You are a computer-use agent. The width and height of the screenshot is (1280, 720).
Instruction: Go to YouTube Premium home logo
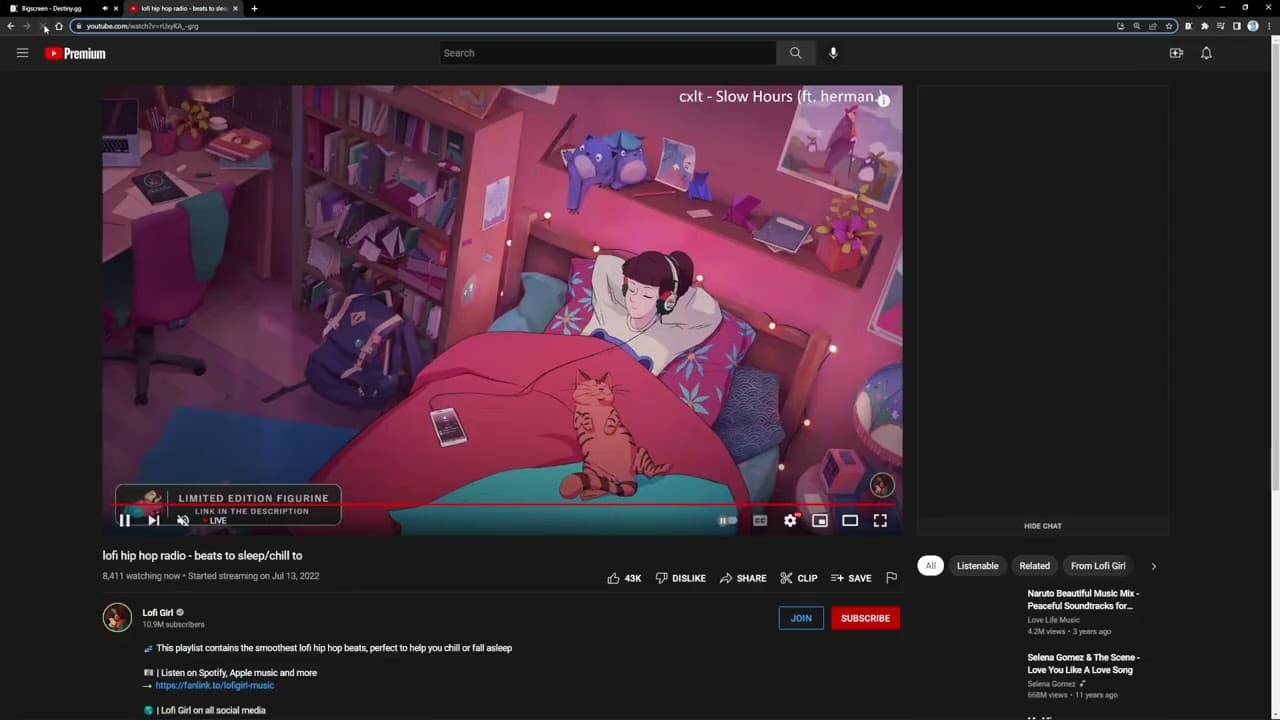click(75, 53)
